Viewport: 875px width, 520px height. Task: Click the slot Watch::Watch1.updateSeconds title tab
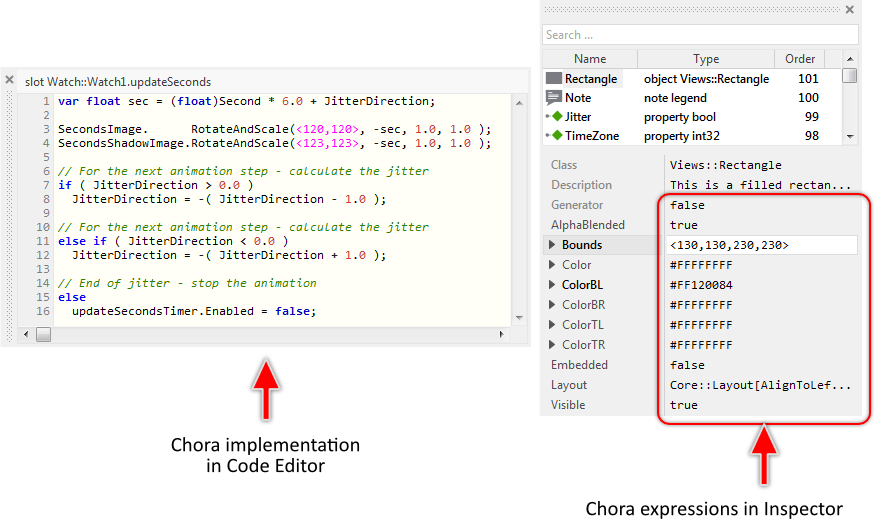(x=118, y=81)
